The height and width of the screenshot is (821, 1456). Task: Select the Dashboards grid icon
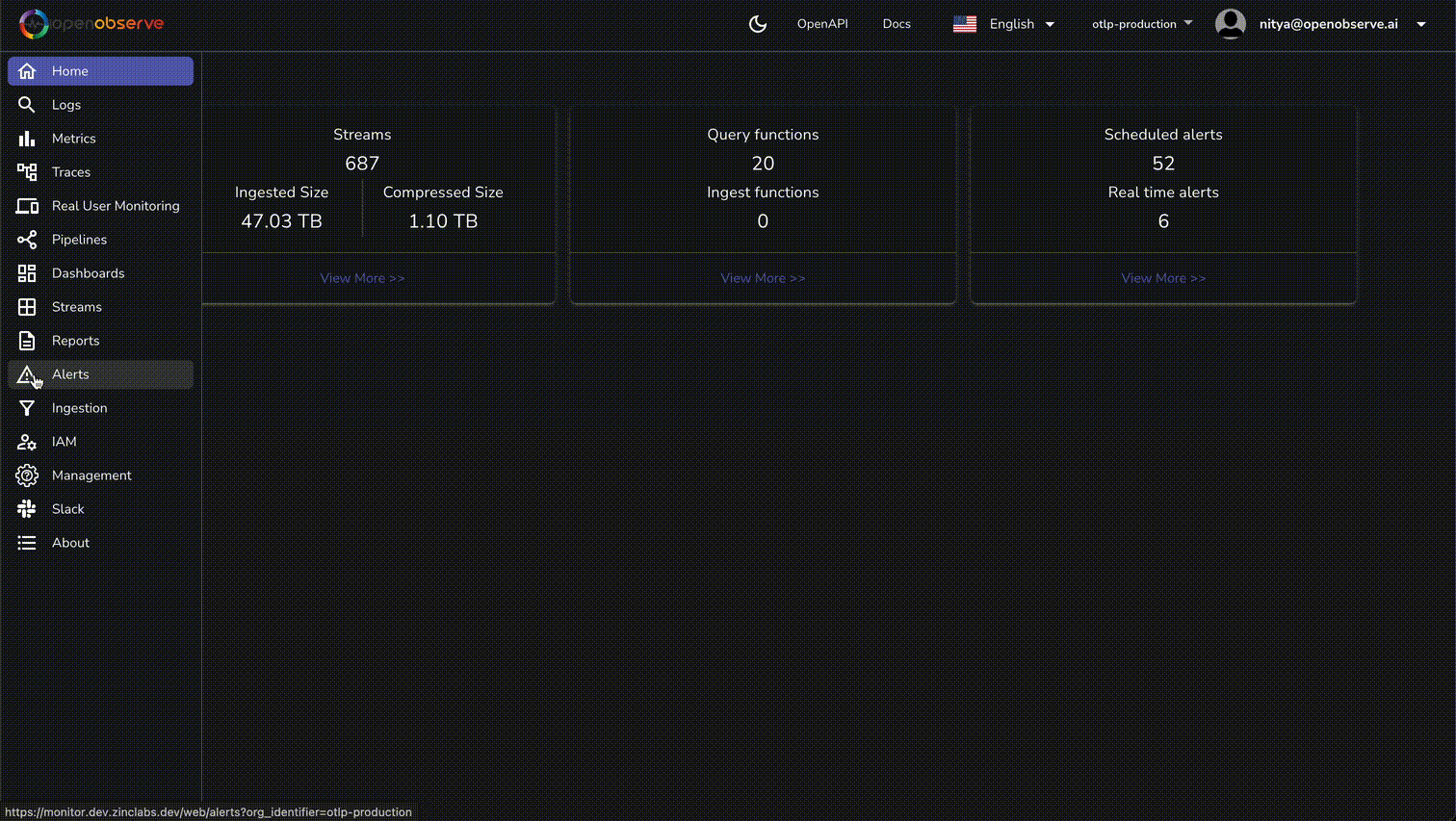pos(28,272)
